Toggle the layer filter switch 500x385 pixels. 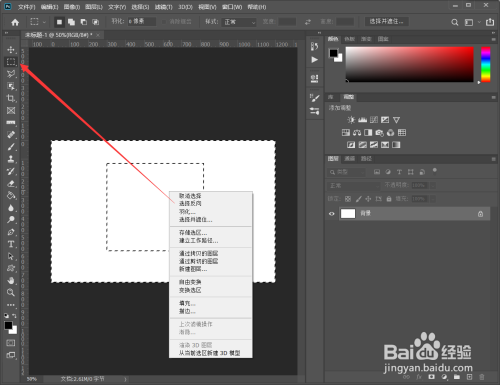pyautogui.click(x=434, y=171)
